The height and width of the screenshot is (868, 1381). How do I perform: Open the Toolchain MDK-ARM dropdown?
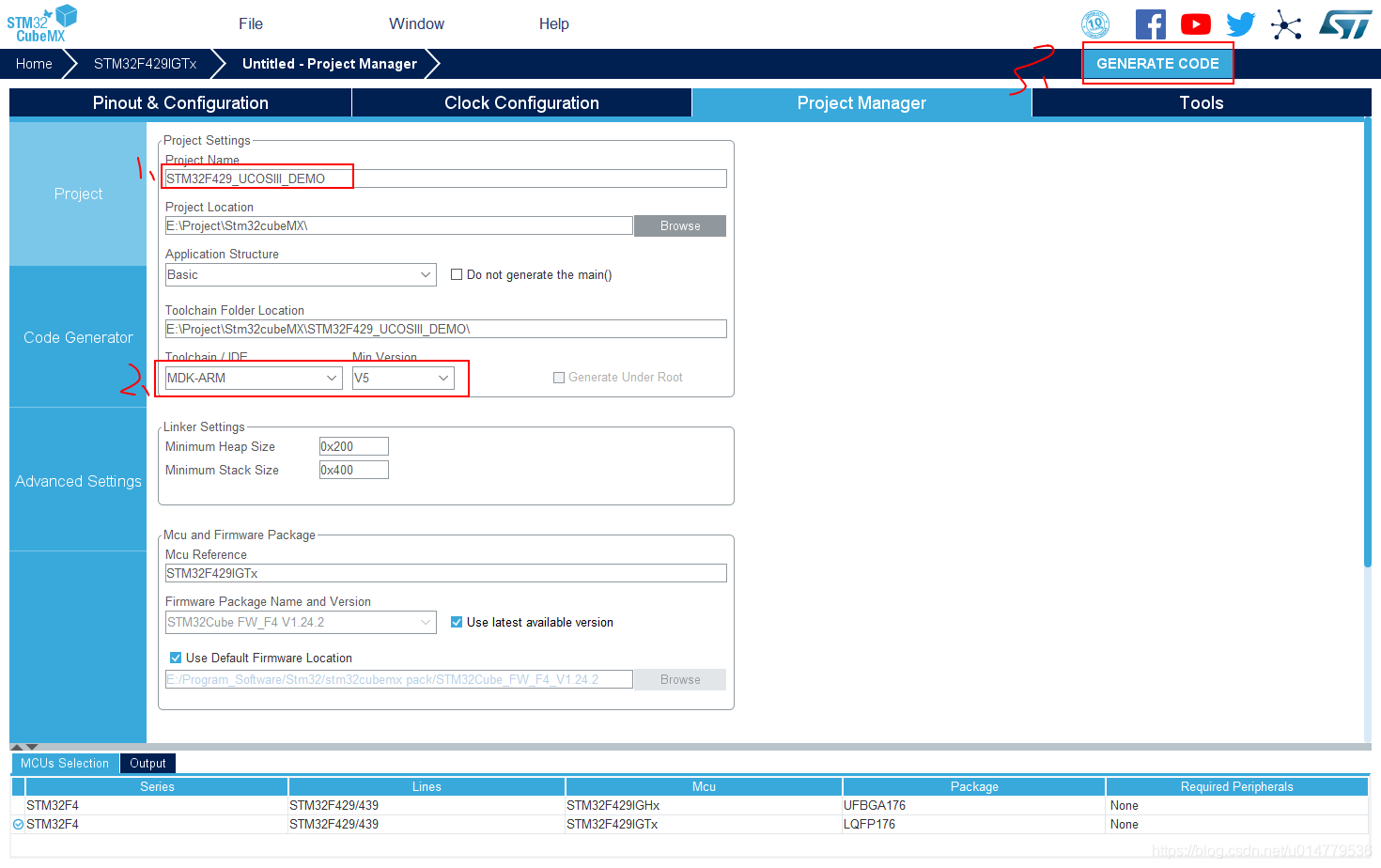click(x=253, y=378)
